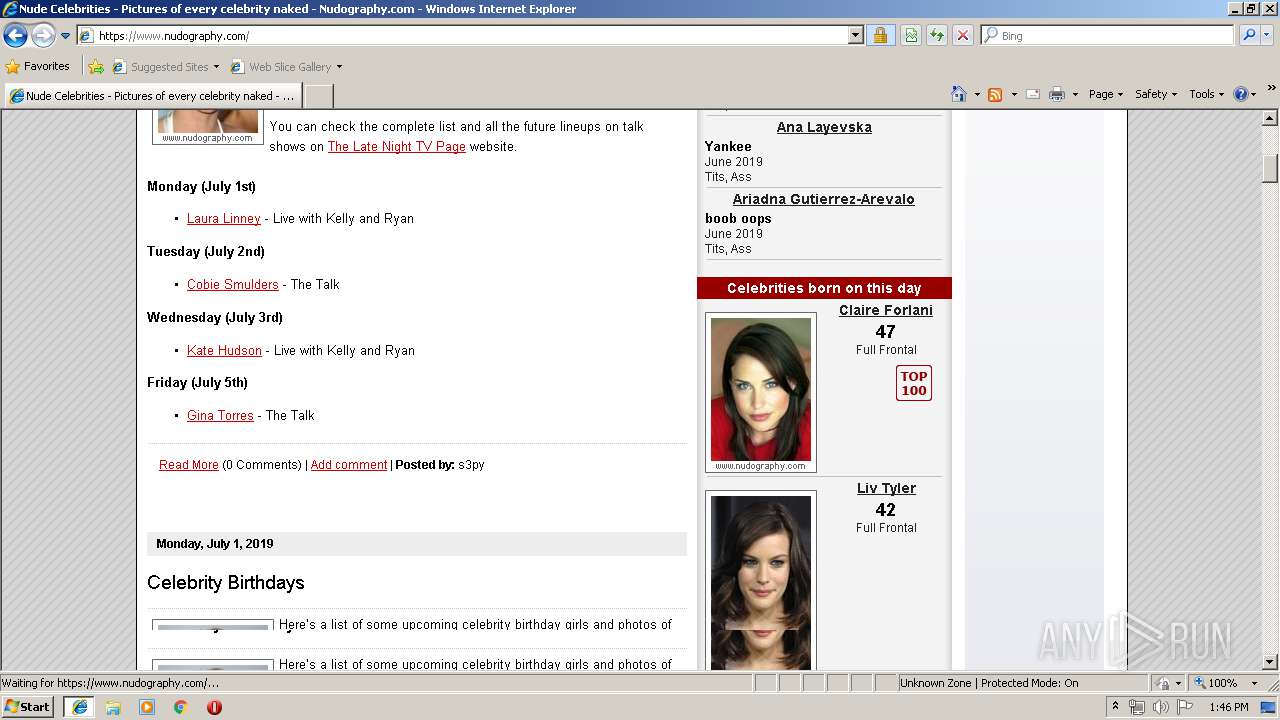Select the Nude Celebrities browser tab
Image resolution: width=1280 pixels, height=720 pixels.
click(152, 96)
